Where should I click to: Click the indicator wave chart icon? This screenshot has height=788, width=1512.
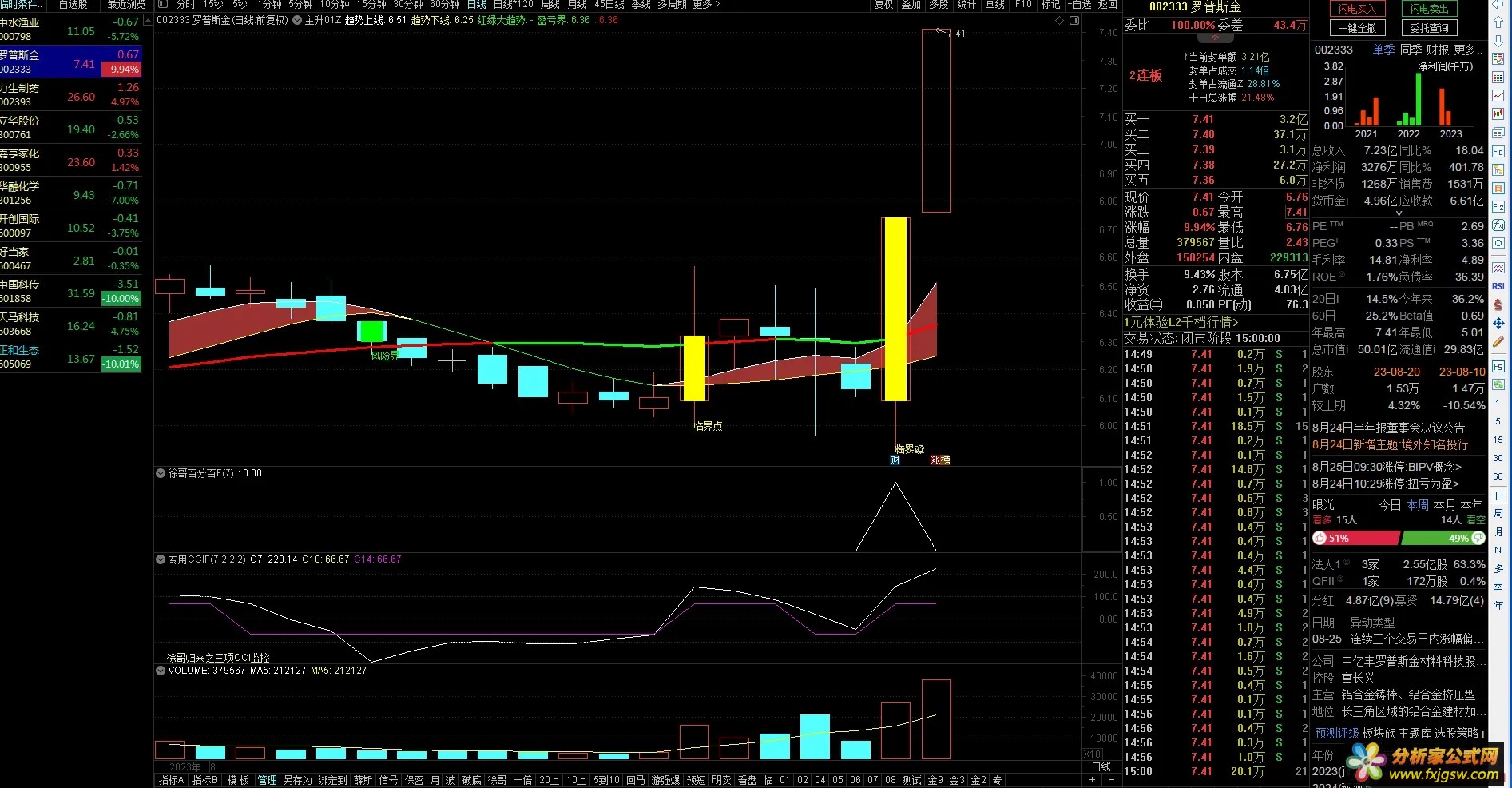pos(1498,268)
